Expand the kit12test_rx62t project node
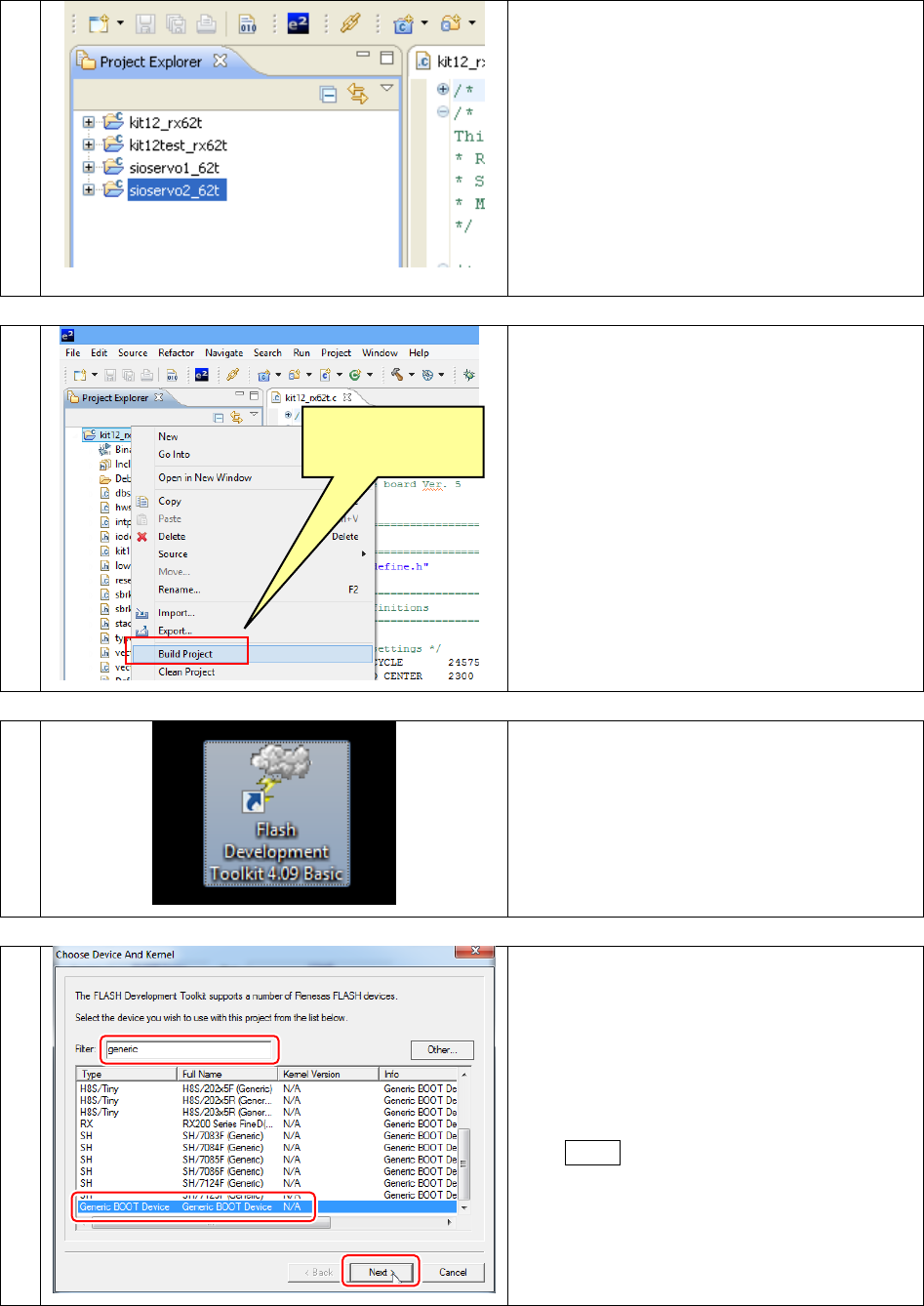 pyautogui.click(x=90, y=145)
